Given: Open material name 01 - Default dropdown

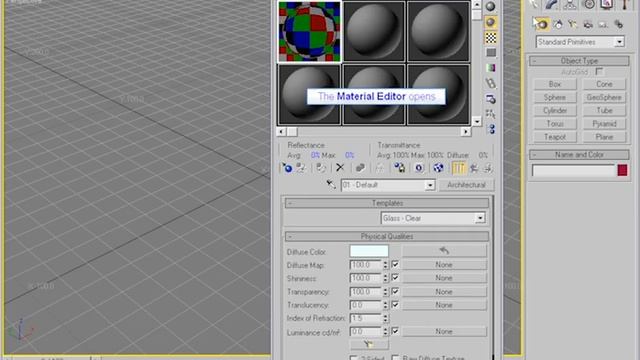Looking at the screenshot, I should [x=429, y=185].
